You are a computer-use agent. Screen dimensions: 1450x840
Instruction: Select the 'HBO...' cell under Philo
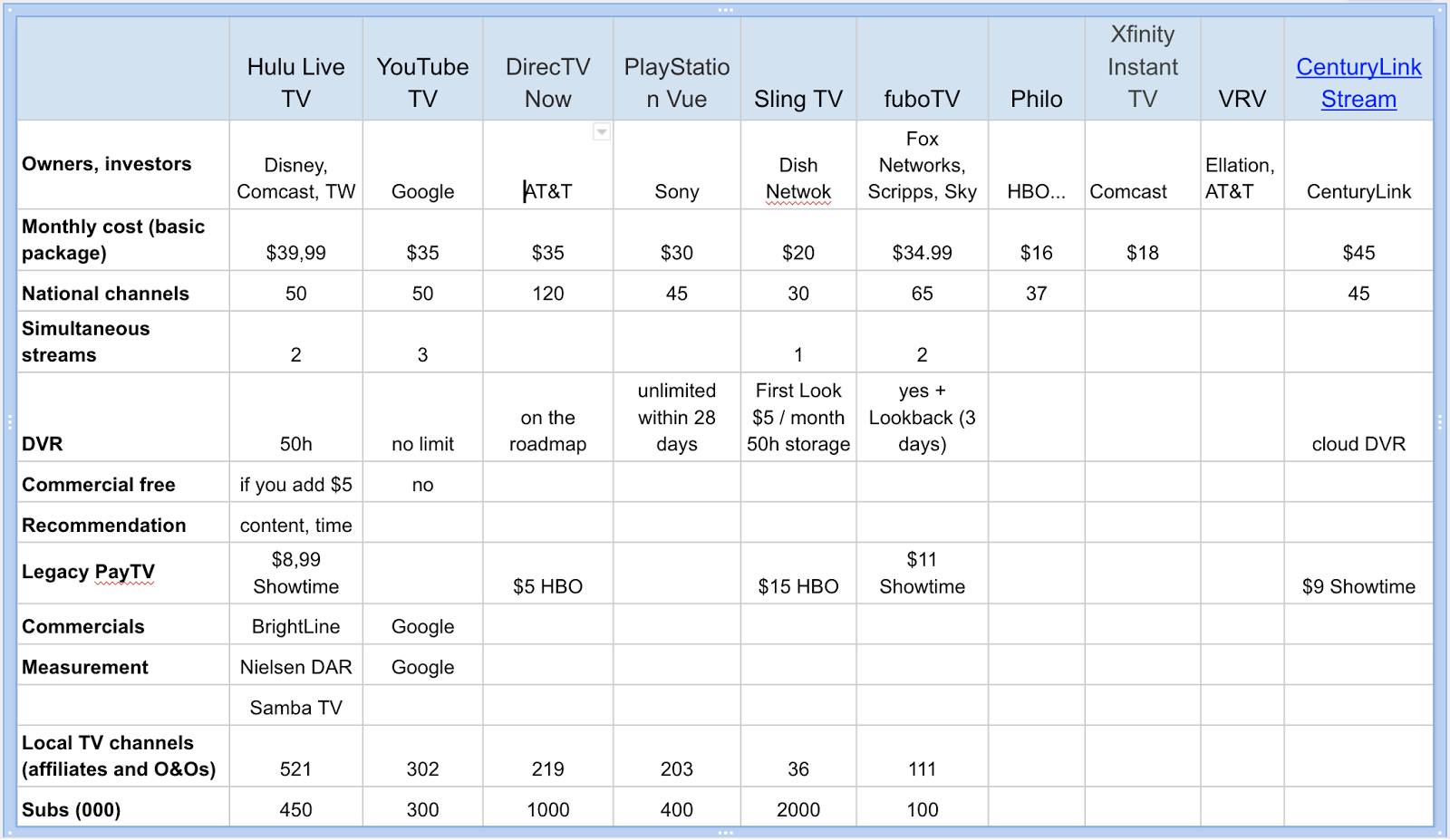click(x=1037, y=165)
